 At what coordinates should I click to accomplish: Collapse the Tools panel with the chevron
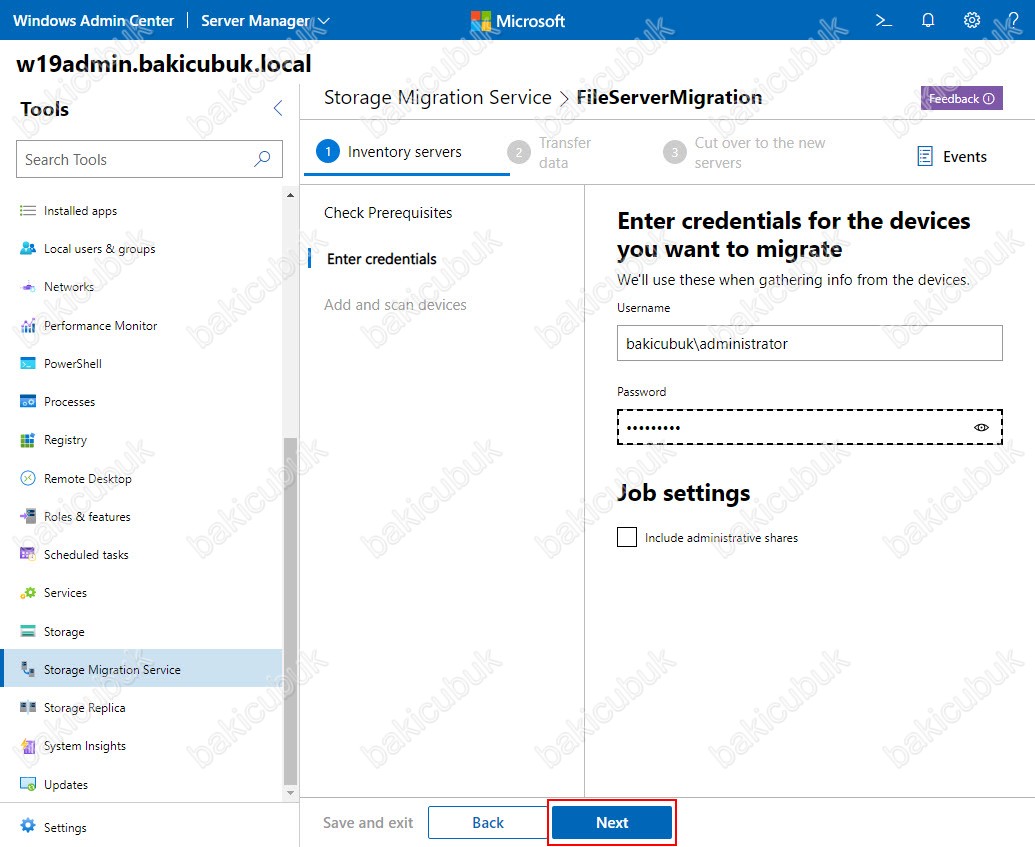point(278,108)
